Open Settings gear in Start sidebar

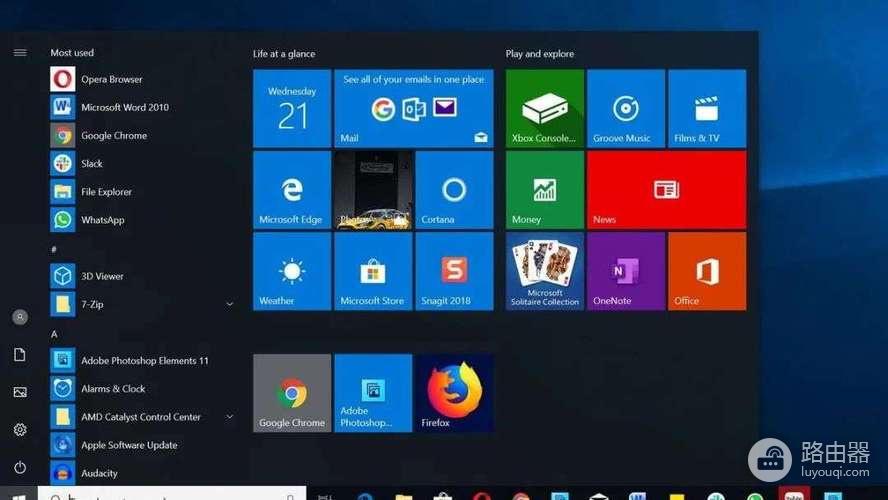20,429
